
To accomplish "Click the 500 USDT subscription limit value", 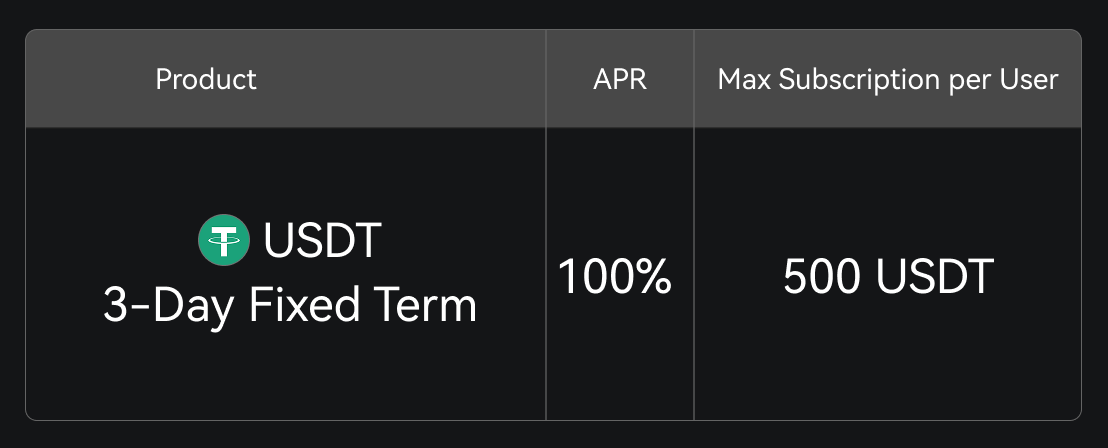I will pos(888,277).
